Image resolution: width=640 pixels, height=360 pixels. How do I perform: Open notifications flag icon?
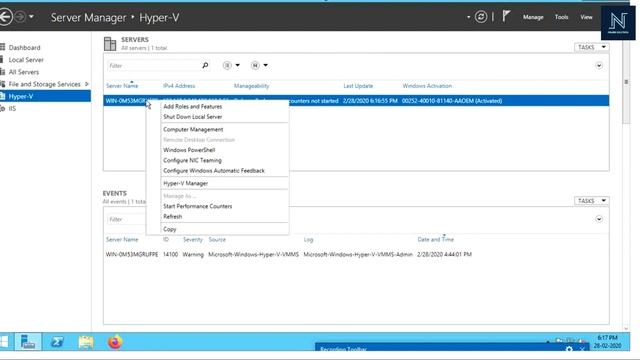click(x=506, y=16)
